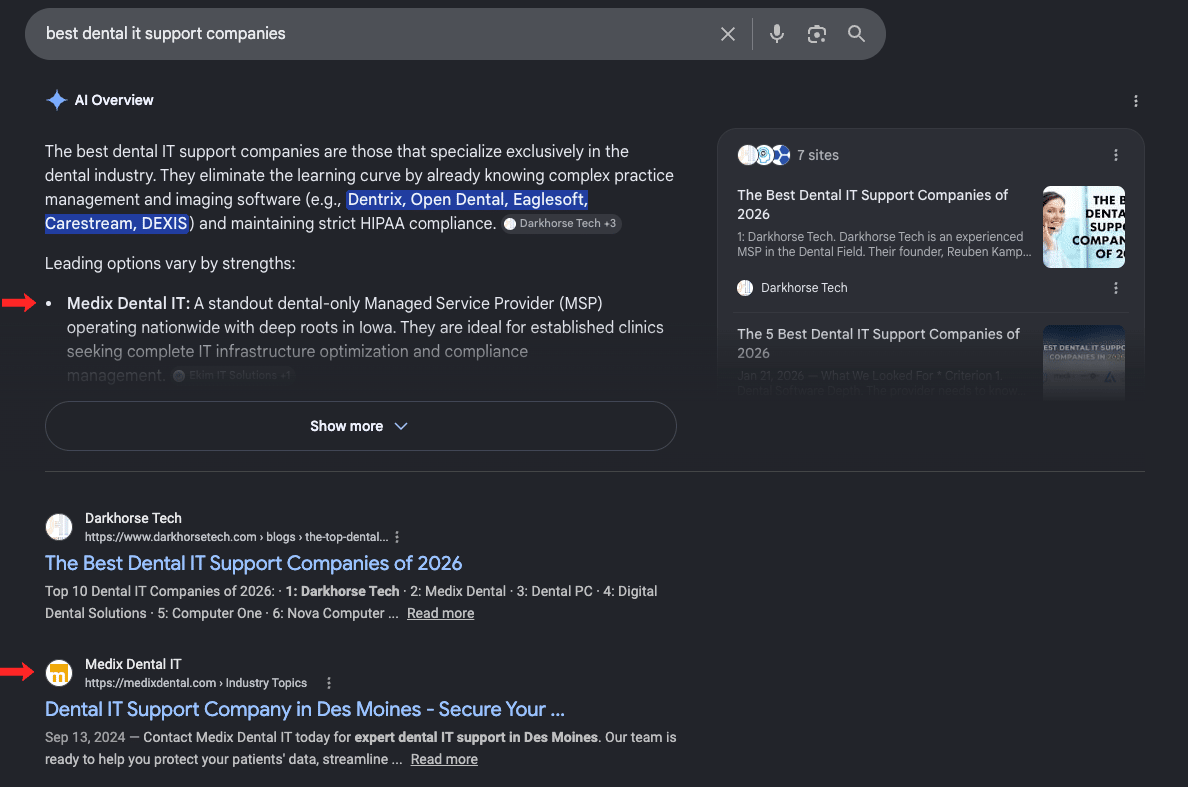Screen dimensions: 1188x787
Task: Open three-dot menu beside Darkhorse Tech source card
Action: (x=1115, y=288)
